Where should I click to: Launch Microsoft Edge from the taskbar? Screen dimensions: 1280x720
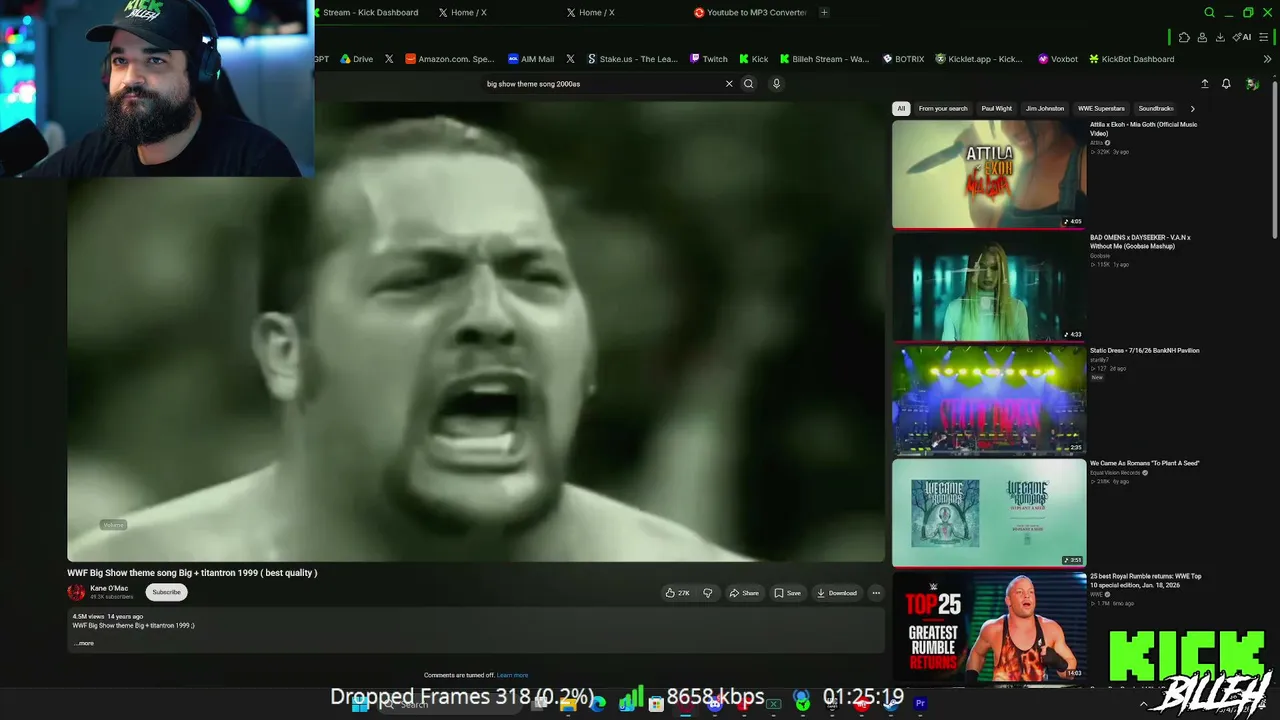(x=597, y=704)
